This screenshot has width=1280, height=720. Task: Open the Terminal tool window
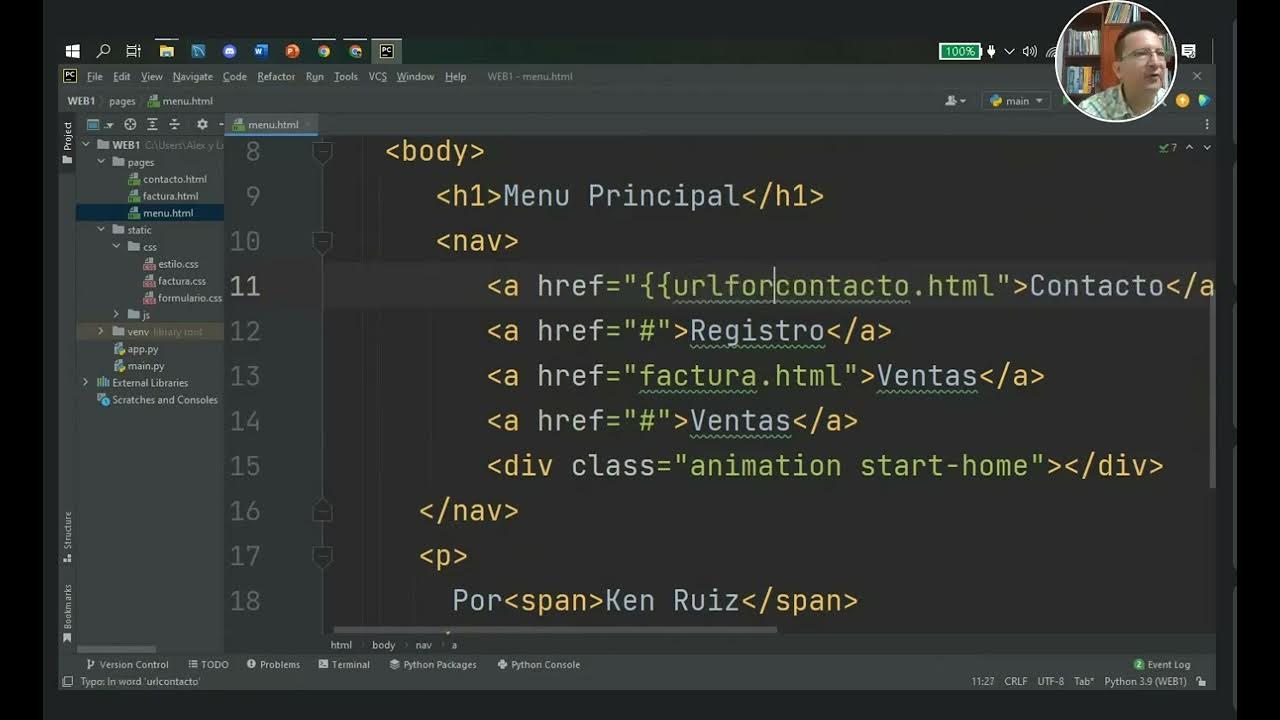(x=343, y=665)
